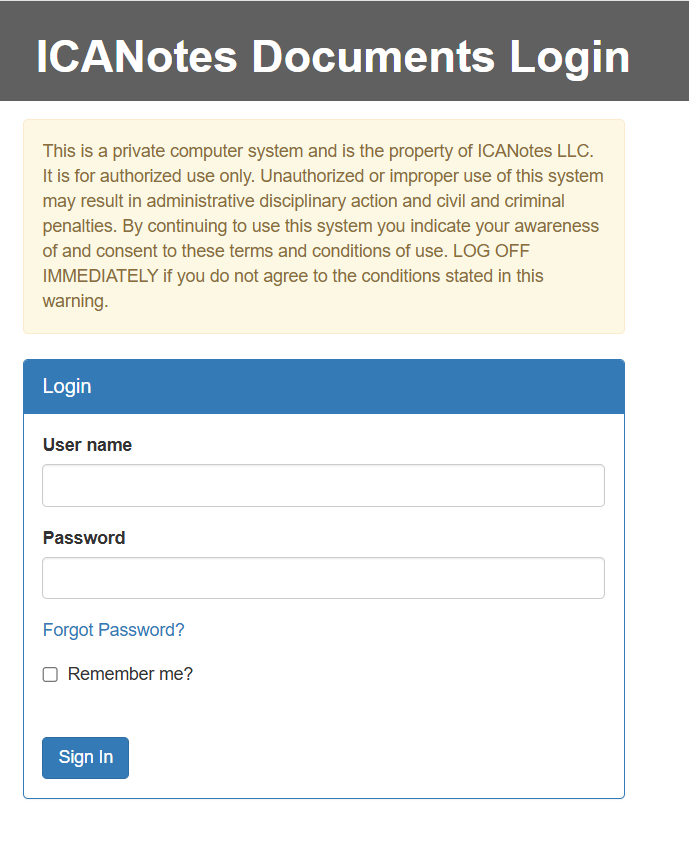Click the bold "User name" label
Image resolution: width=689 pixels, height=860 pixels.
(87, 445)
